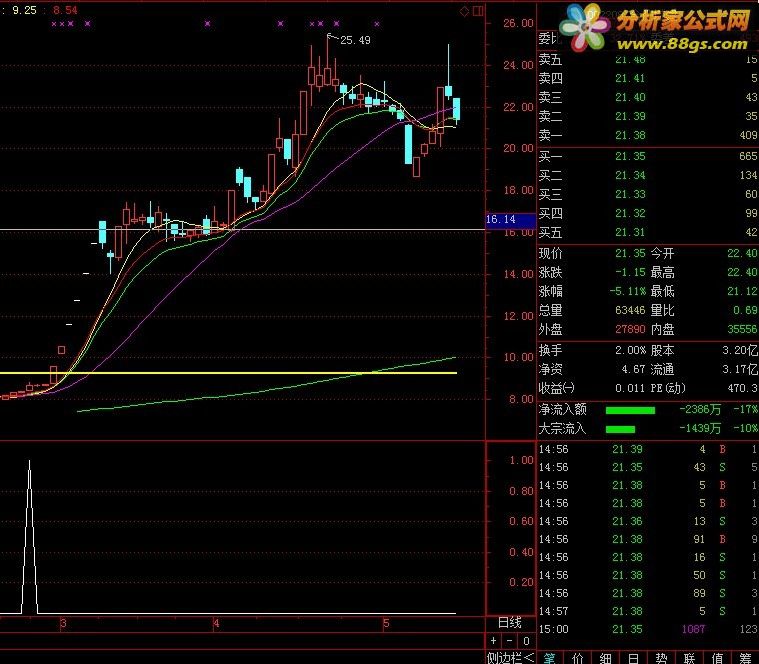The height and width of the screenshot is (664, 759).
Task: Select the 15:00 closing tick row
Action: coord(648,629)
